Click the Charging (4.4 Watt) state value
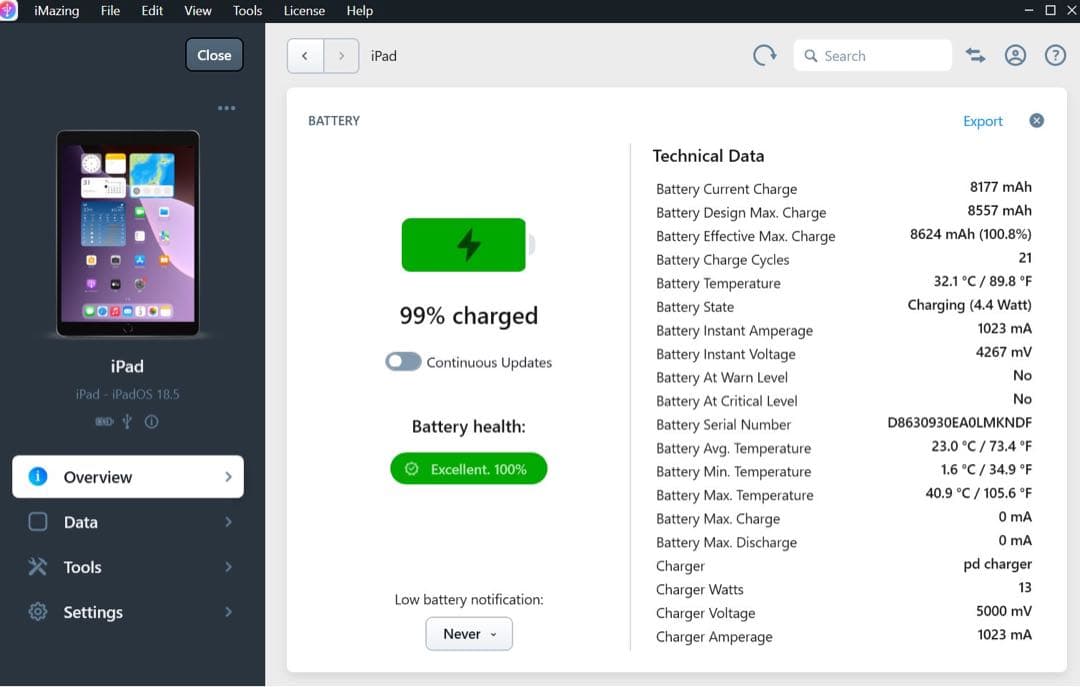This screenshot has height=687, width=1080. tap(969, 305)
